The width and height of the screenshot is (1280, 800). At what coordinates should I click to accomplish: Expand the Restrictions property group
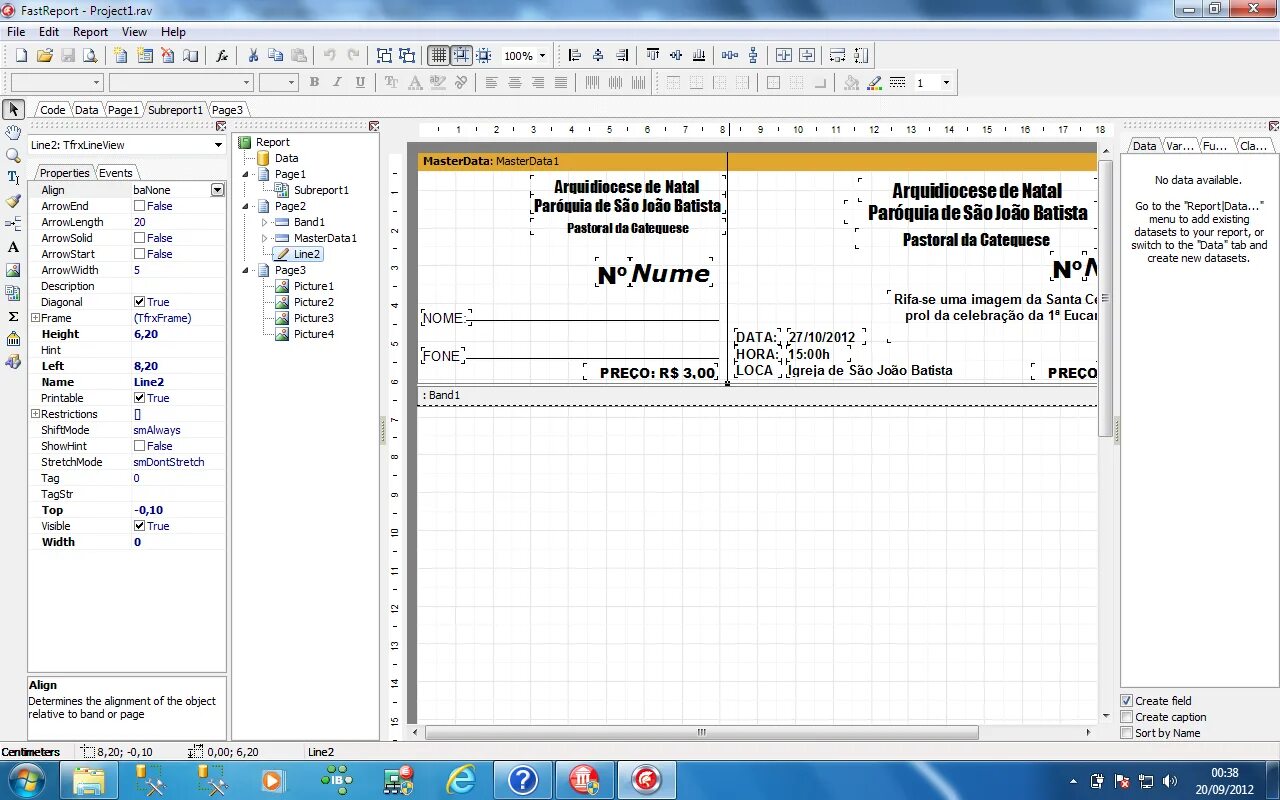pyautogui.click(x=36, y=414)
